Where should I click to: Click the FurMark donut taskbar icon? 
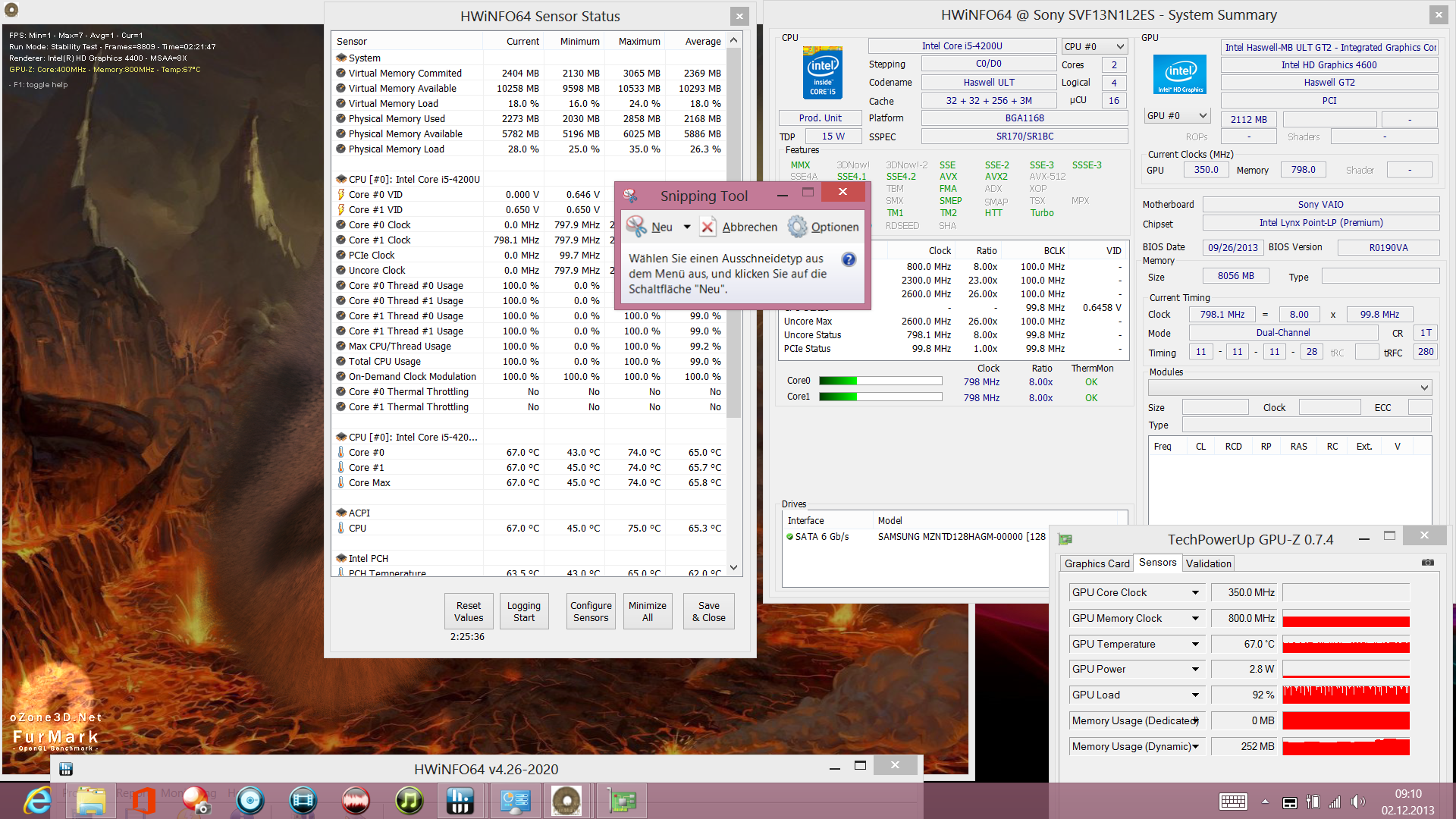click(566, 801)
